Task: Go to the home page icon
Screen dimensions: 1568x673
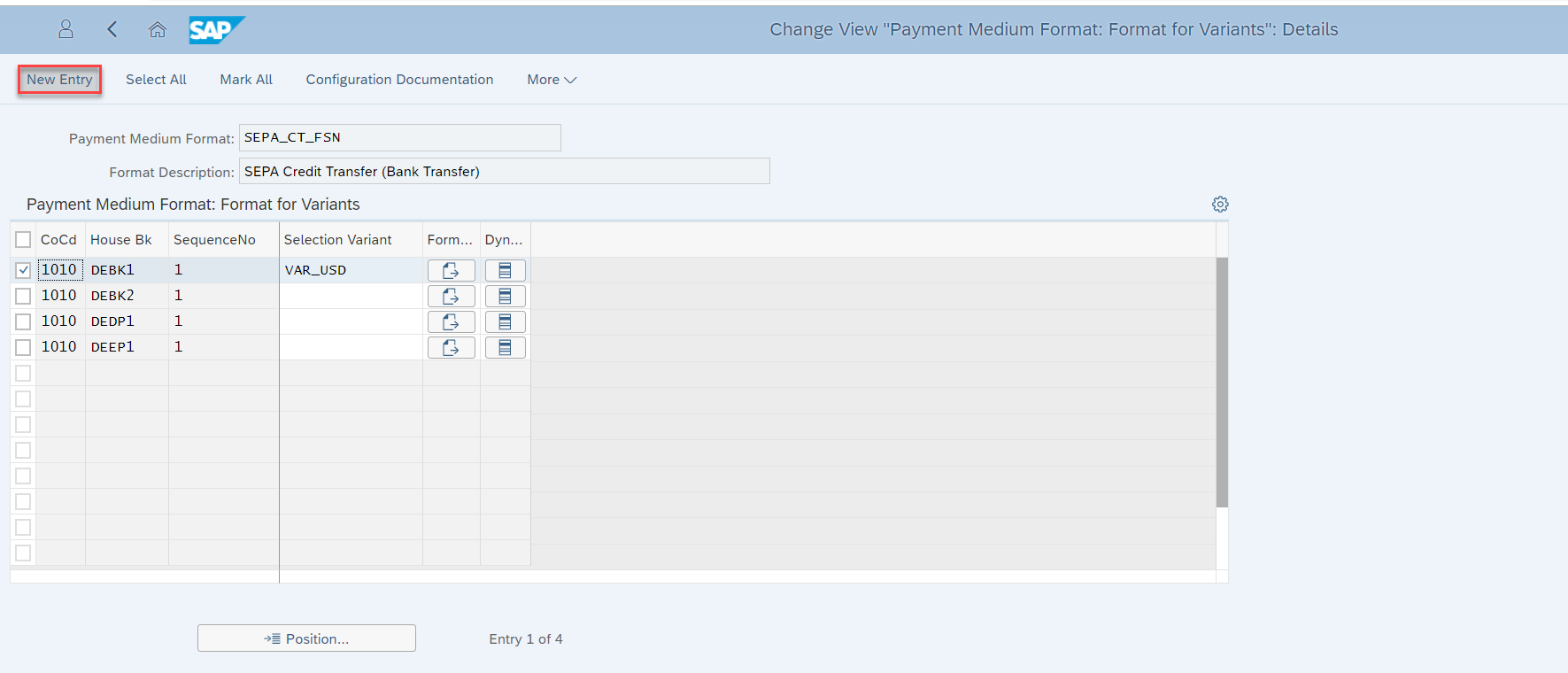Action: (x=158, y=29)
